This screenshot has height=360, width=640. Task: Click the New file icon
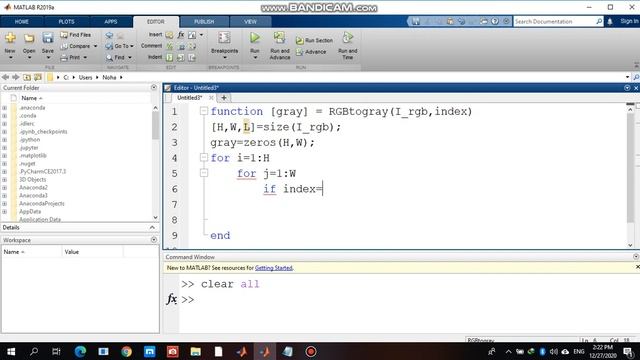10,38
